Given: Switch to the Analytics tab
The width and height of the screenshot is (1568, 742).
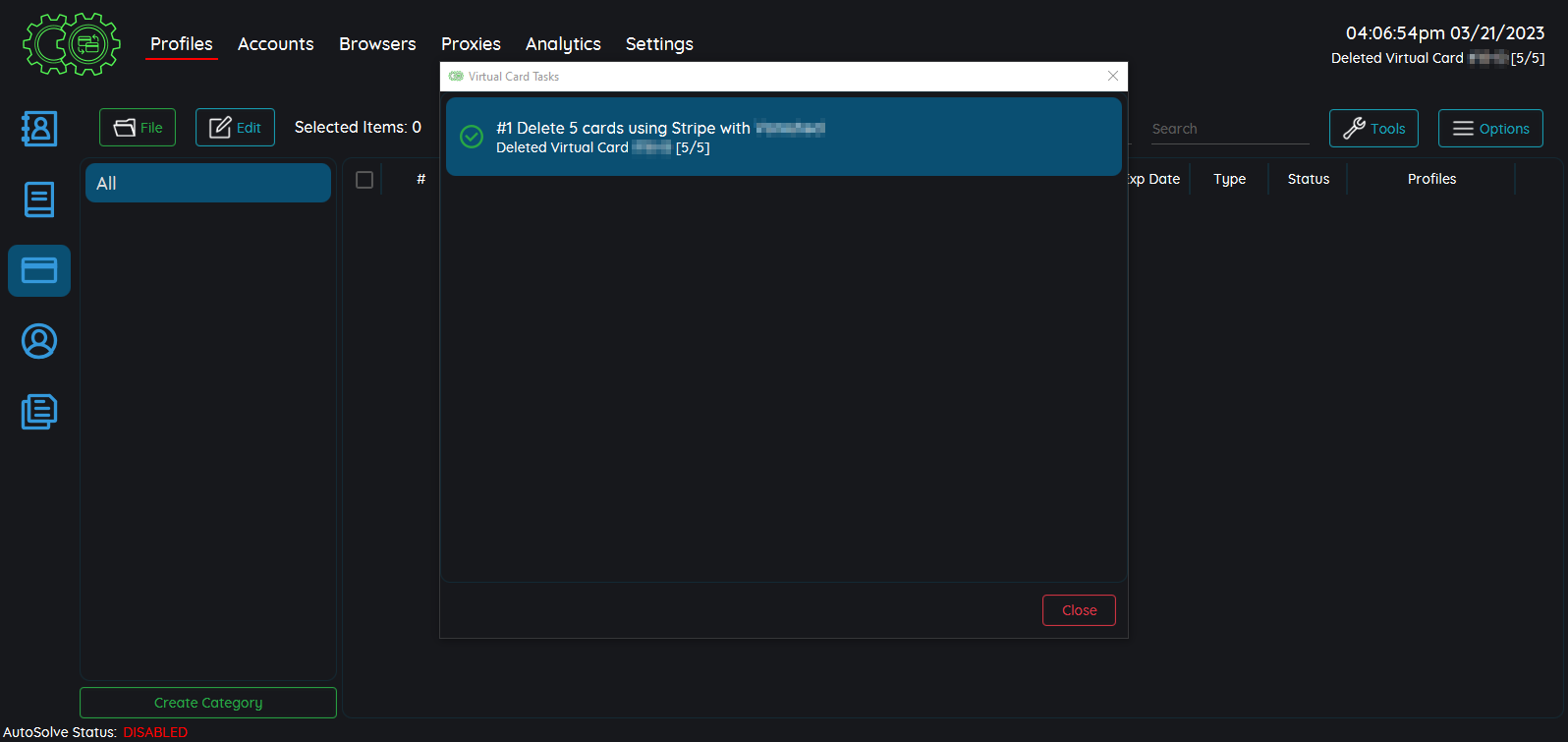Looking at the screenshot, I should [563, 44].
